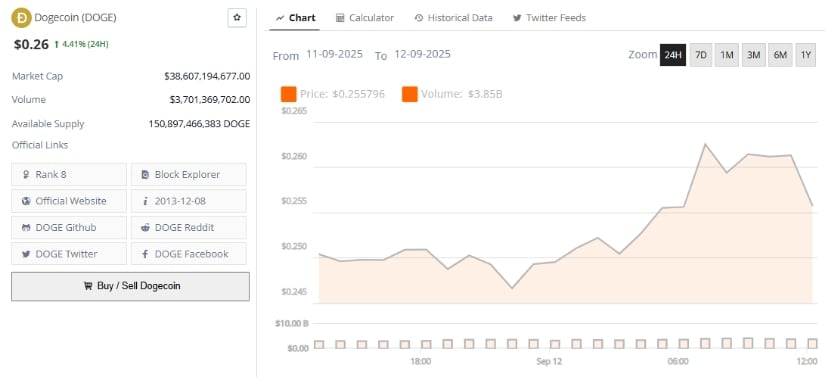Click the Buy / Sell Dogecoin button

(130, 286)
